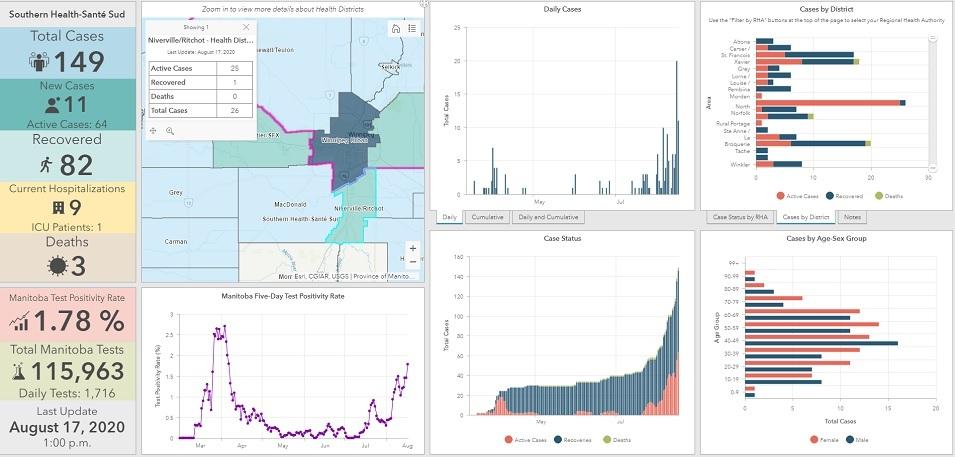This screenshot has height=457, width=955.
Task: Zoom in on the map with plus button
Action: pyautogui.click(x=412, y=247)
